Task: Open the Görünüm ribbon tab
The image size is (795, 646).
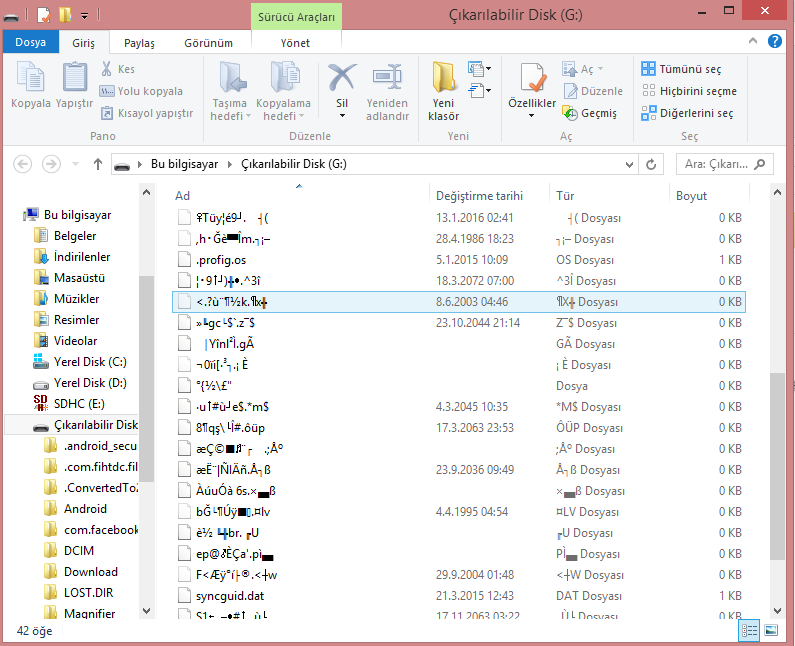Action: [x=208, y=43]
